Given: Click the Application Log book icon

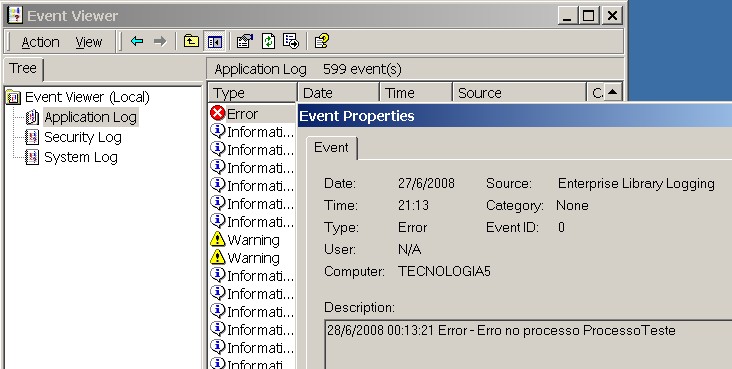Looking at the screenshot, I should coord(32,117).
